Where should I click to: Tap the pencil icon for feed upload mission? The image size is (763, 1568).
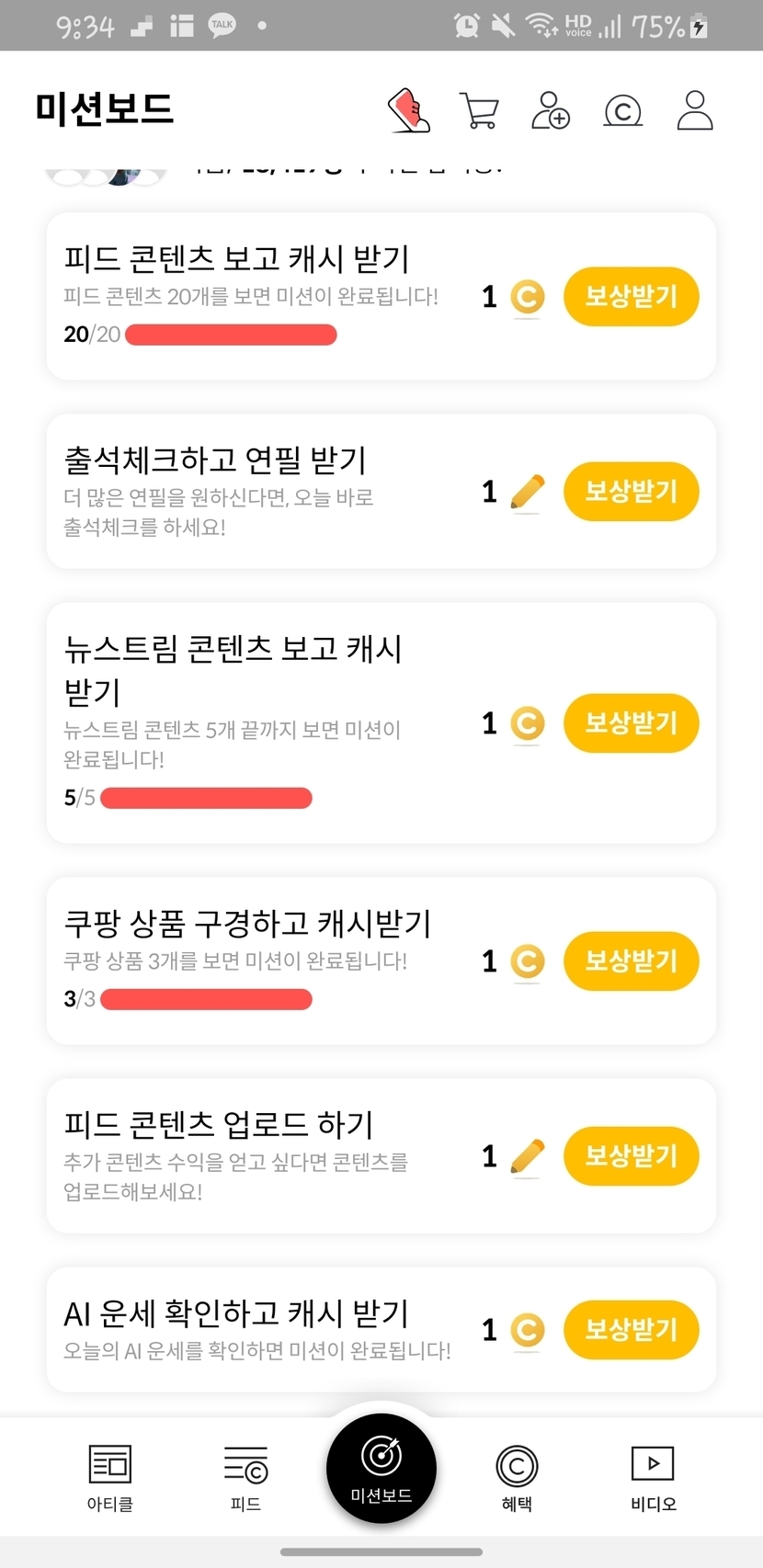pyautogui.click(x=527, y=1156)
